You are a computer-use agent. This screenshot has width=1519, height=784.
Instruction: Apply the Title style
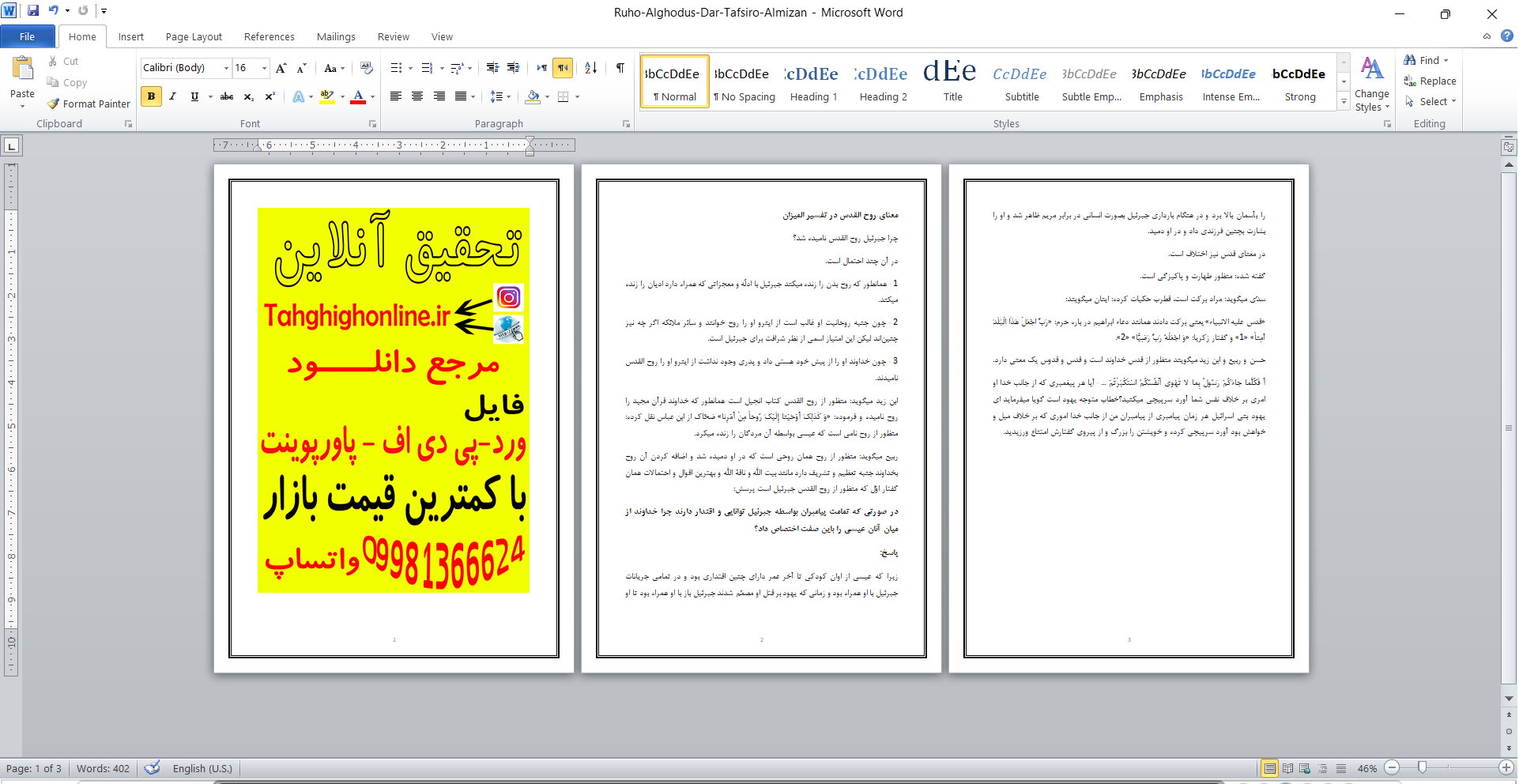[x=952, y=82]
